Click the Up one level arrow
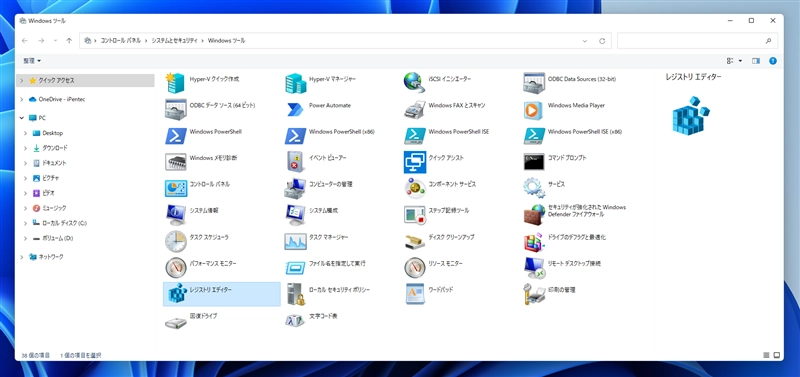 [69, 41]
